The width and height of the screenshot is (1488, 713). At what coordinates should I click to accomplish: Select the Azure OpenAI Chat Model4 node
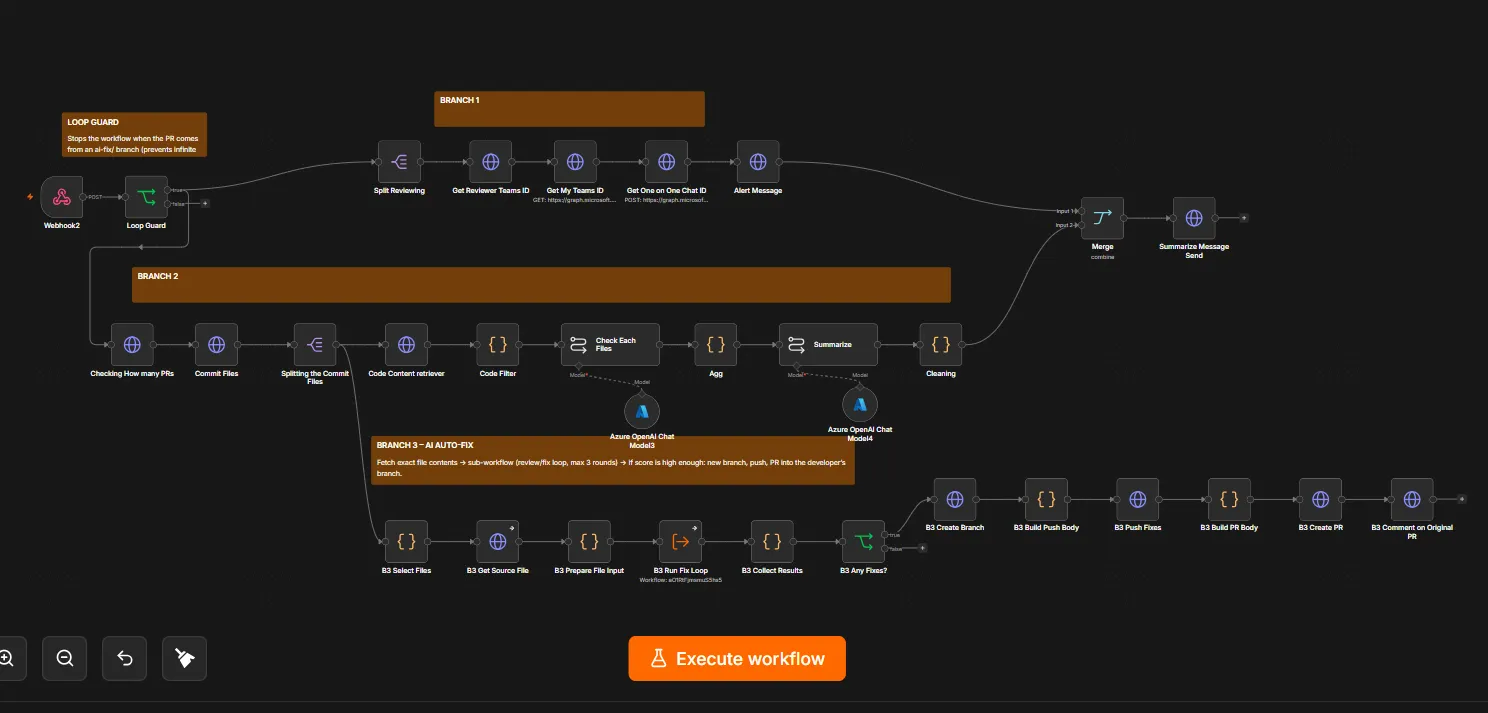pyautogui.click(x=860, y=404)
